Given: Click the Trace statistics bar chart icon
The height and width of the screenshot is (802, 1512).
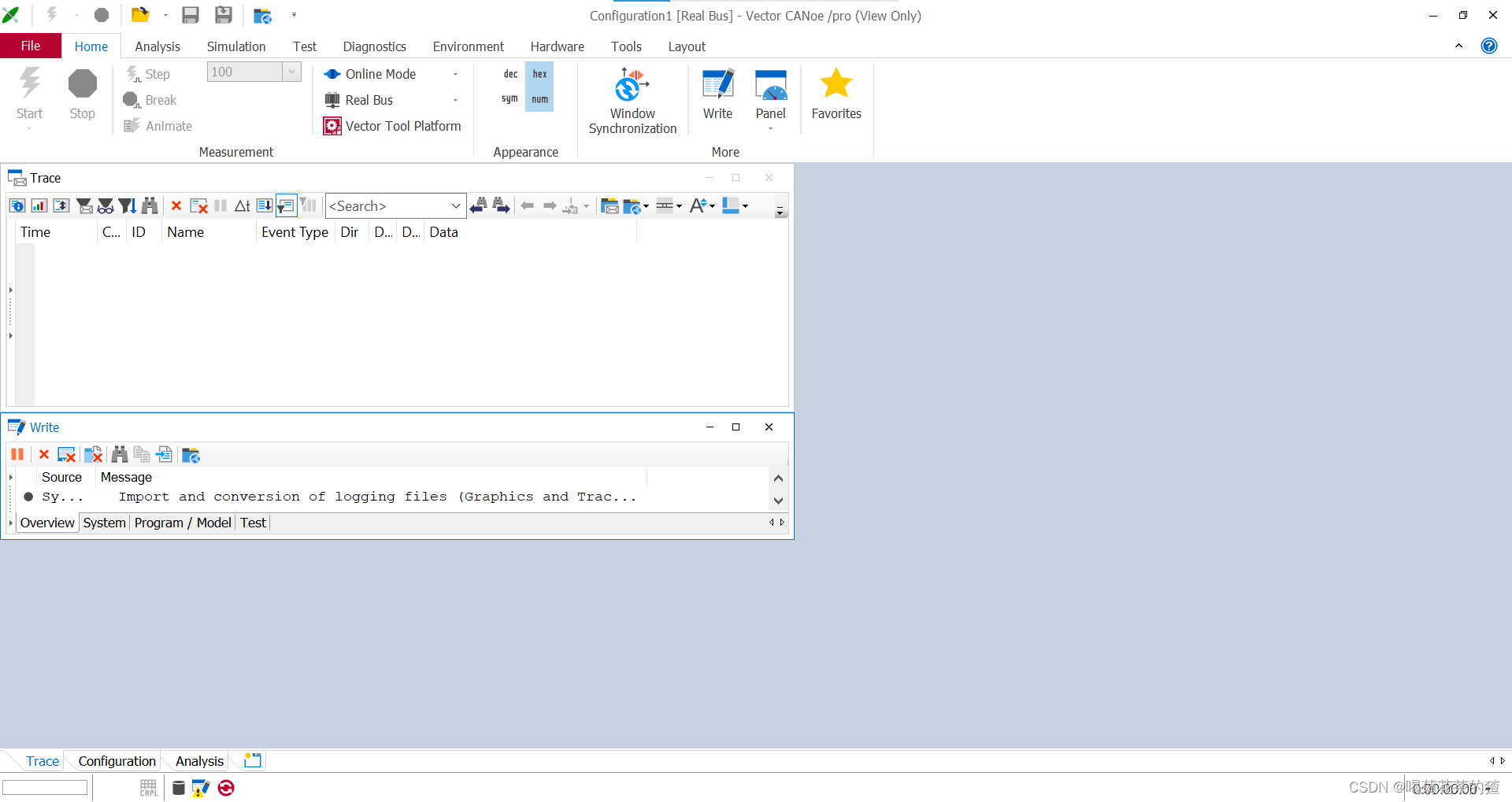Looking at the screenshot, I should pyautogui.click(x=39, y=206).
